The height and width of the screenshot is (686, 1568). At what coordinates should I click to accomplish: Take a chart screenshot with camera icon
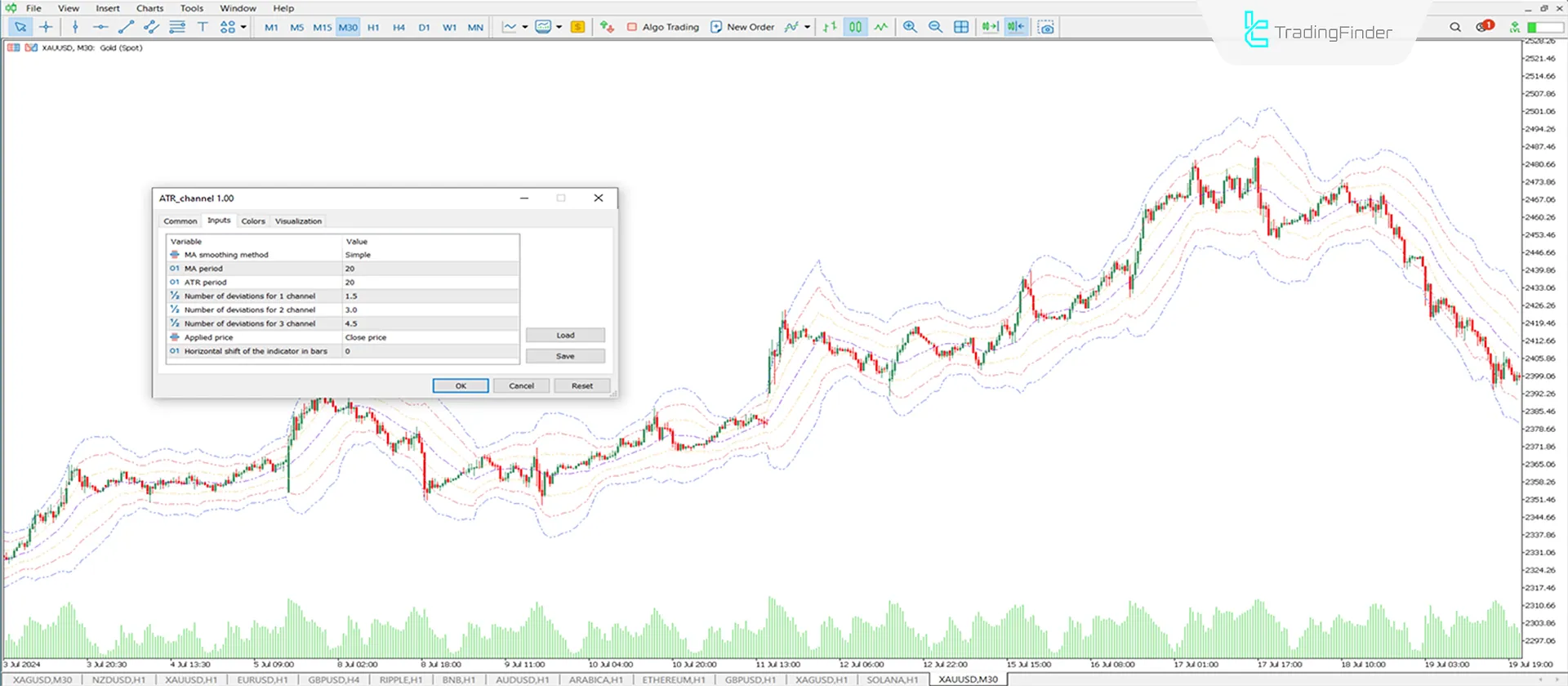1046,27
